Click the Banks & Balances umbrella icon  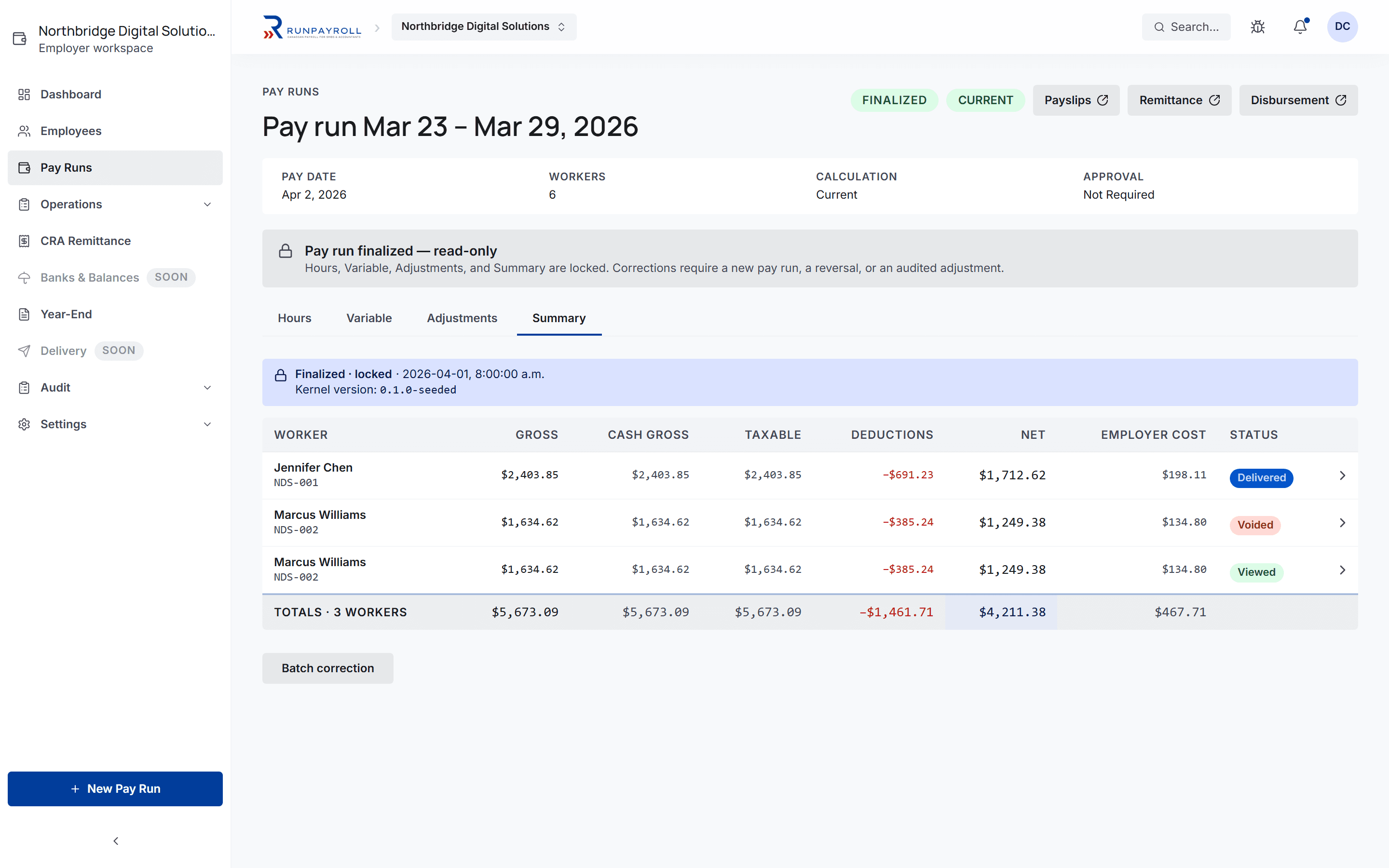pyautogui.click(x=24, y=278)
